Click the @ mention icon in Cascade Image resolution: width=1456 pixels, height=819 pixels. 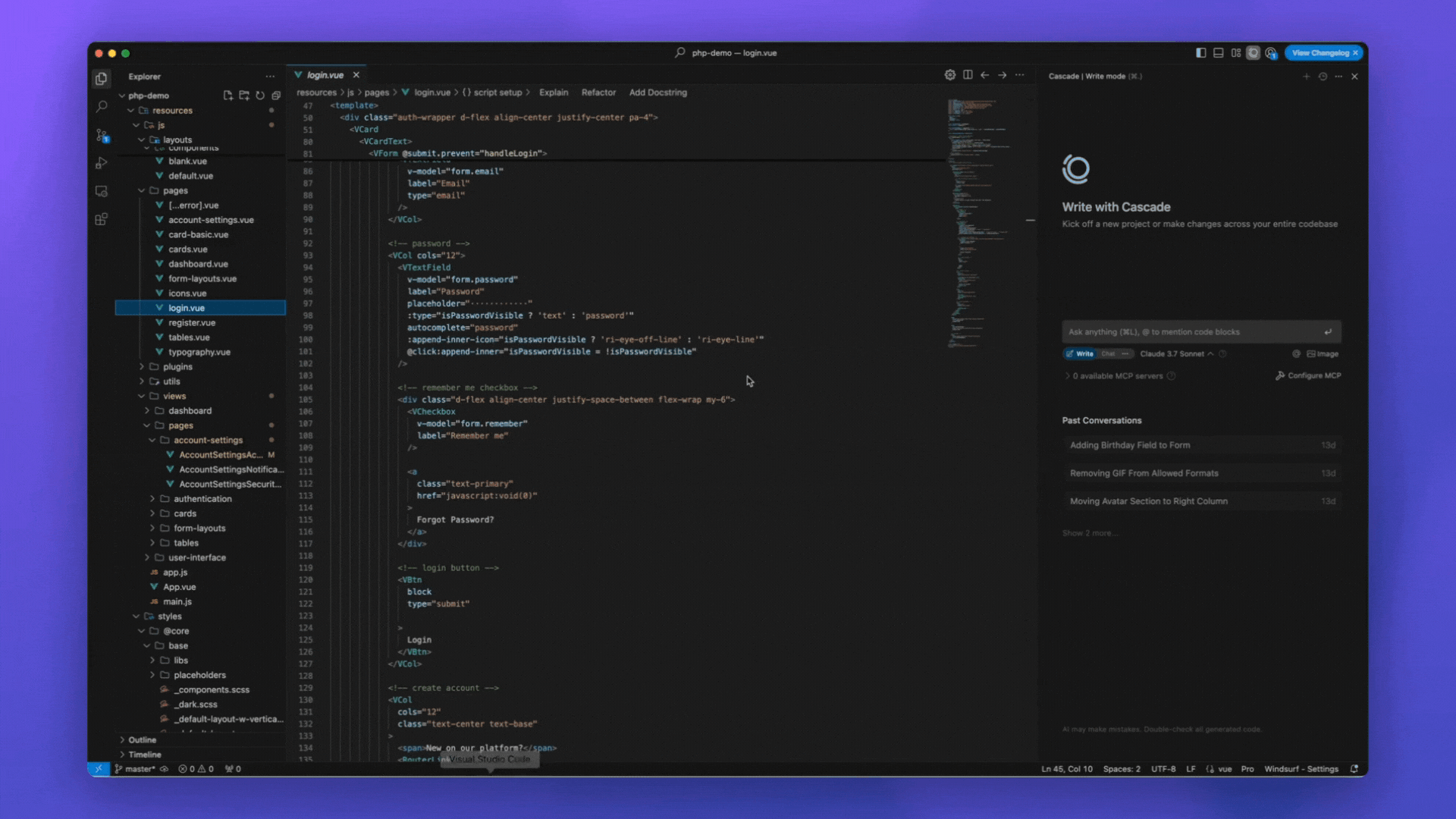(x=1296, y=354)
